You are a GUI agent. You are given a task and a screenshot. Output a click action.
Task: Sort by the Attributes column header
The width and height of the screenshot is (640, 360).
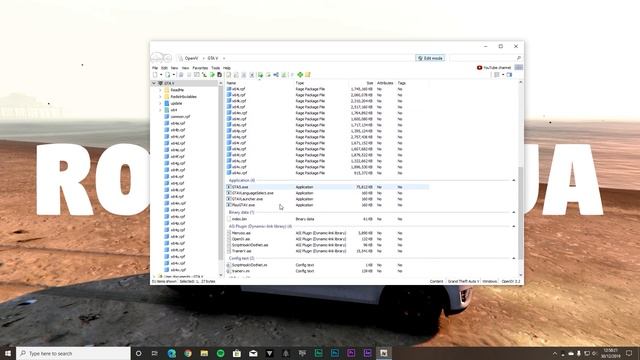click(x=385, y=83)
